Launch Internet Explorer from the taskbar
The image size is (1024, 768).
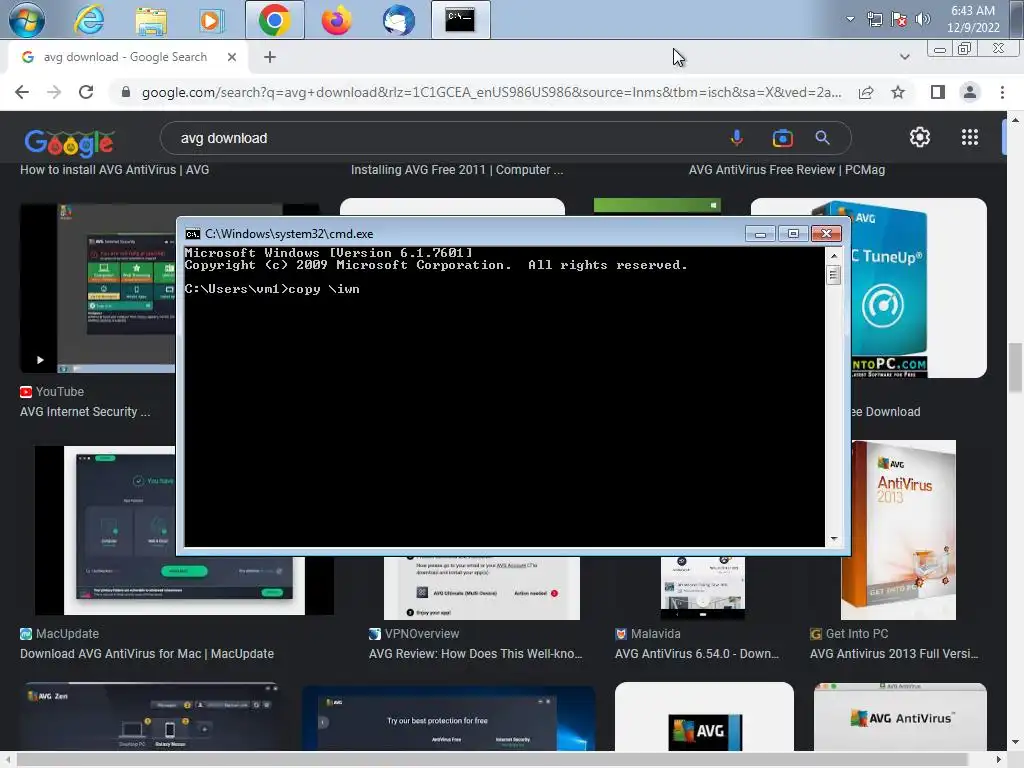click(89, 20)
